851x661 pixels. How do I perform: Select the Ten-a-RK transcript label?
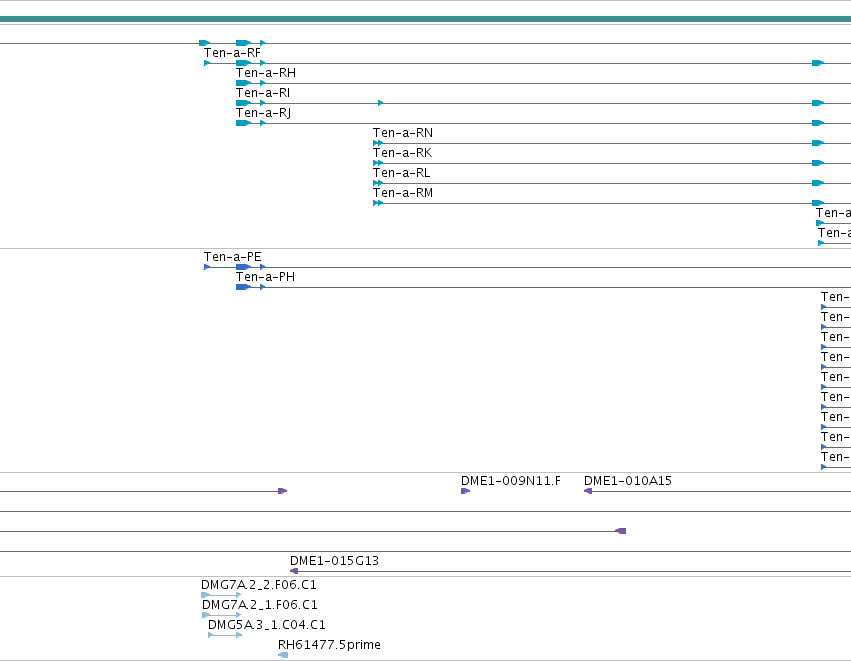point(402,153)
